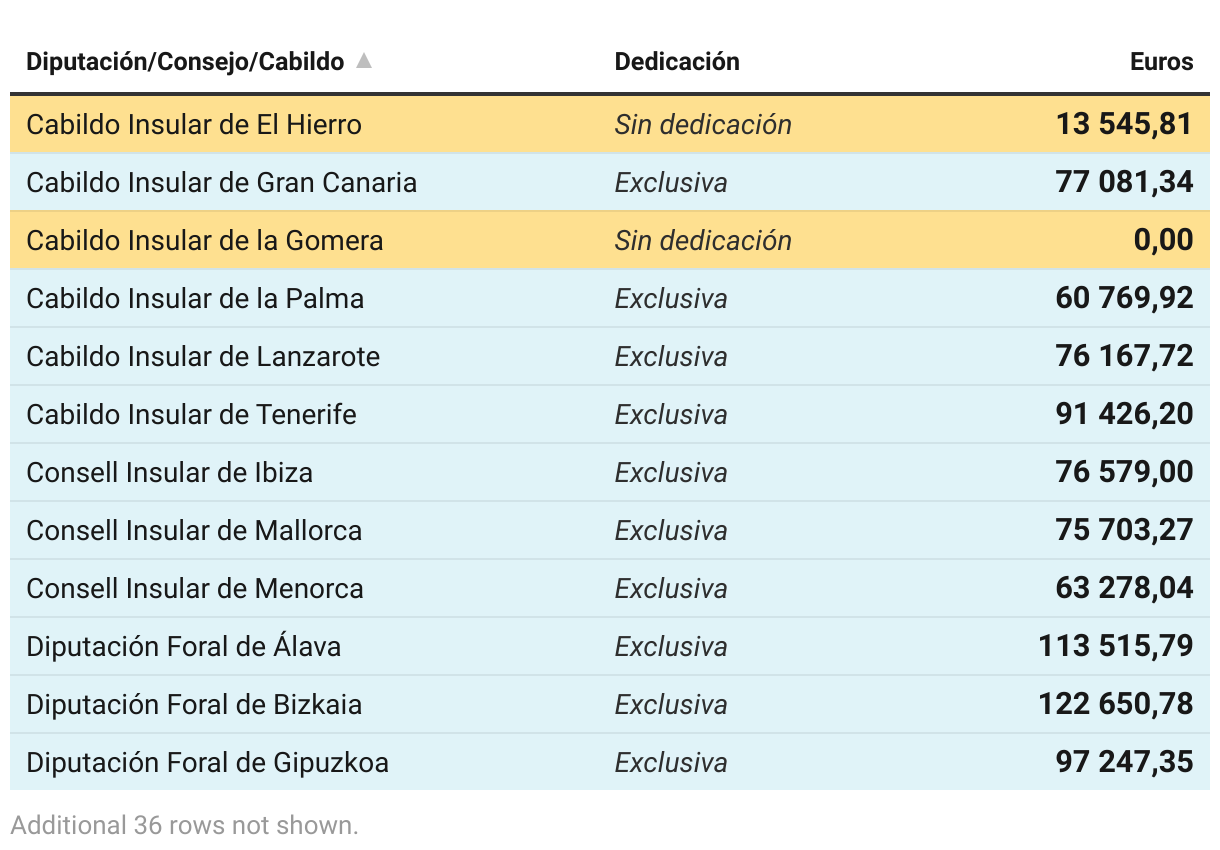
Task: Select Consell Insular de Mallorca row
Action: (610, 530)
